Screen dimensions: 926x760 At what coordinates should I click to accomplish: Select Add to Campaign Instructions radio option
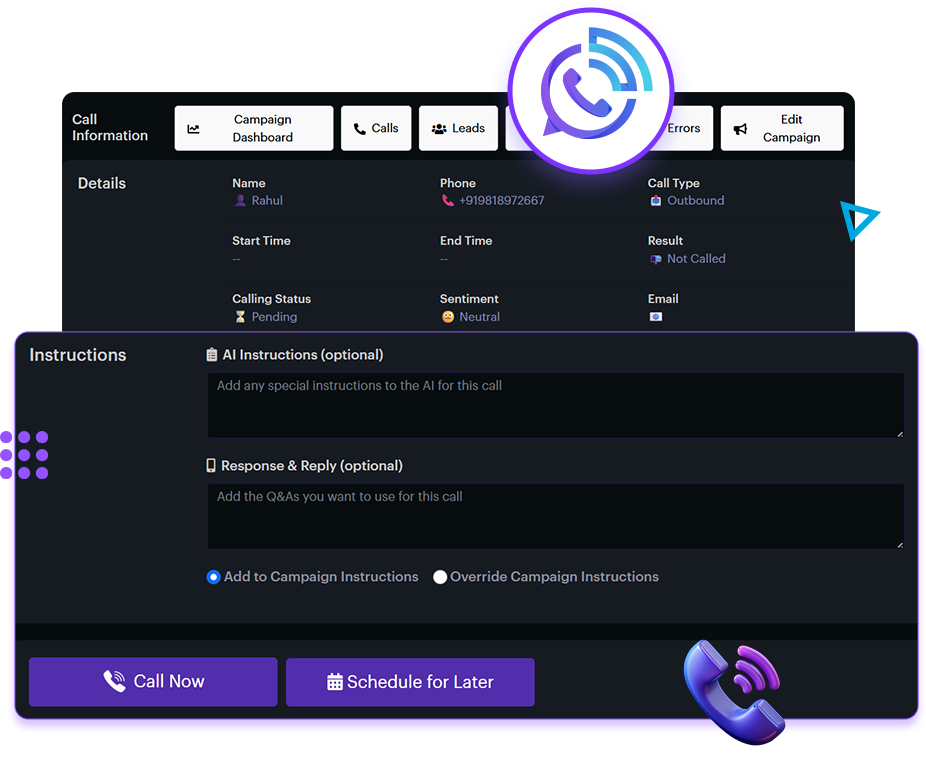coord(213,577)
